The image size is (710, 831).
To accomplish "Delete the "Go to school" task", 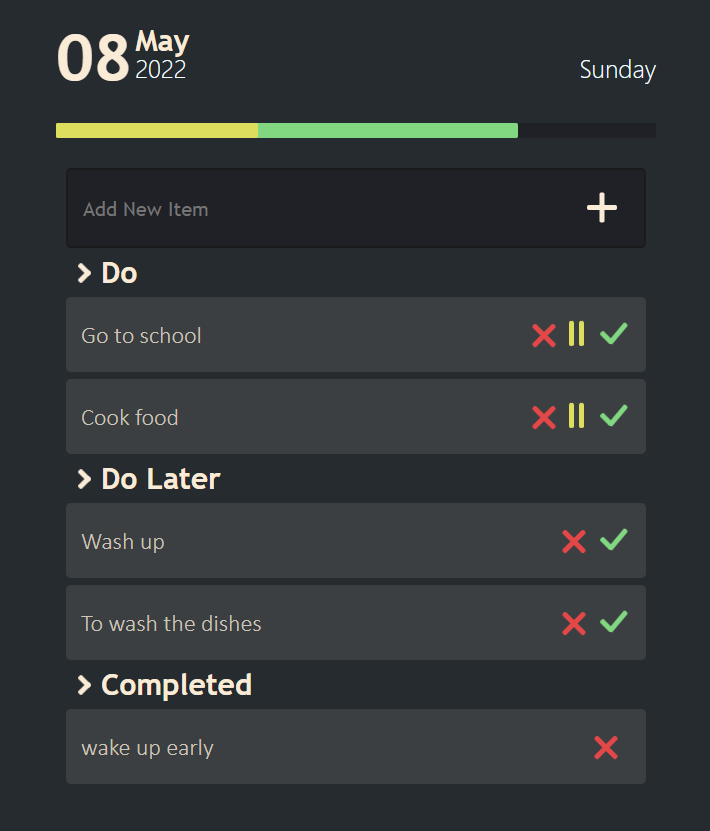I will click(543, 334).
